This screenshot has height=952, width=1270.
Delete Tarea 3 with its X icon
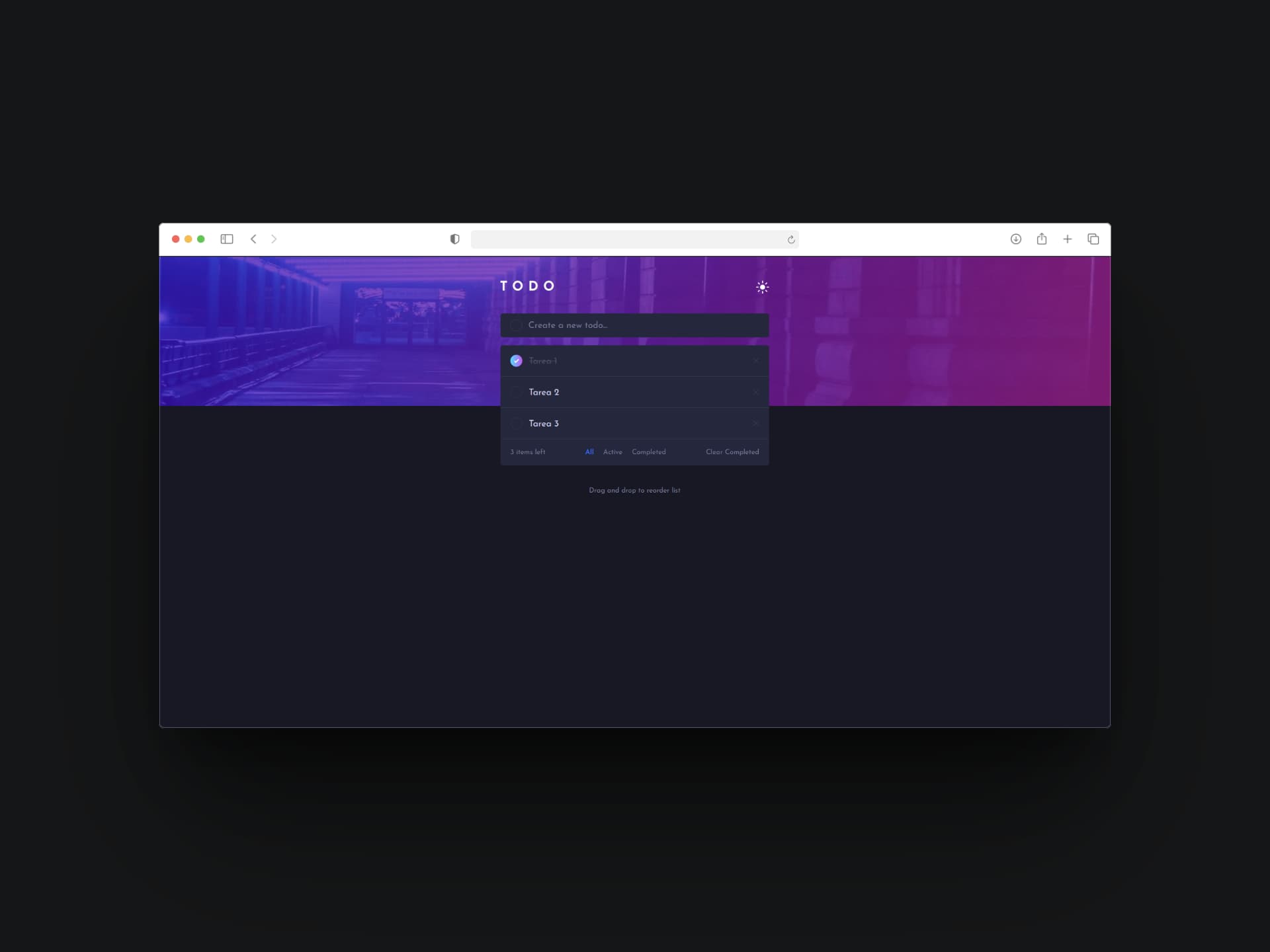755,423
